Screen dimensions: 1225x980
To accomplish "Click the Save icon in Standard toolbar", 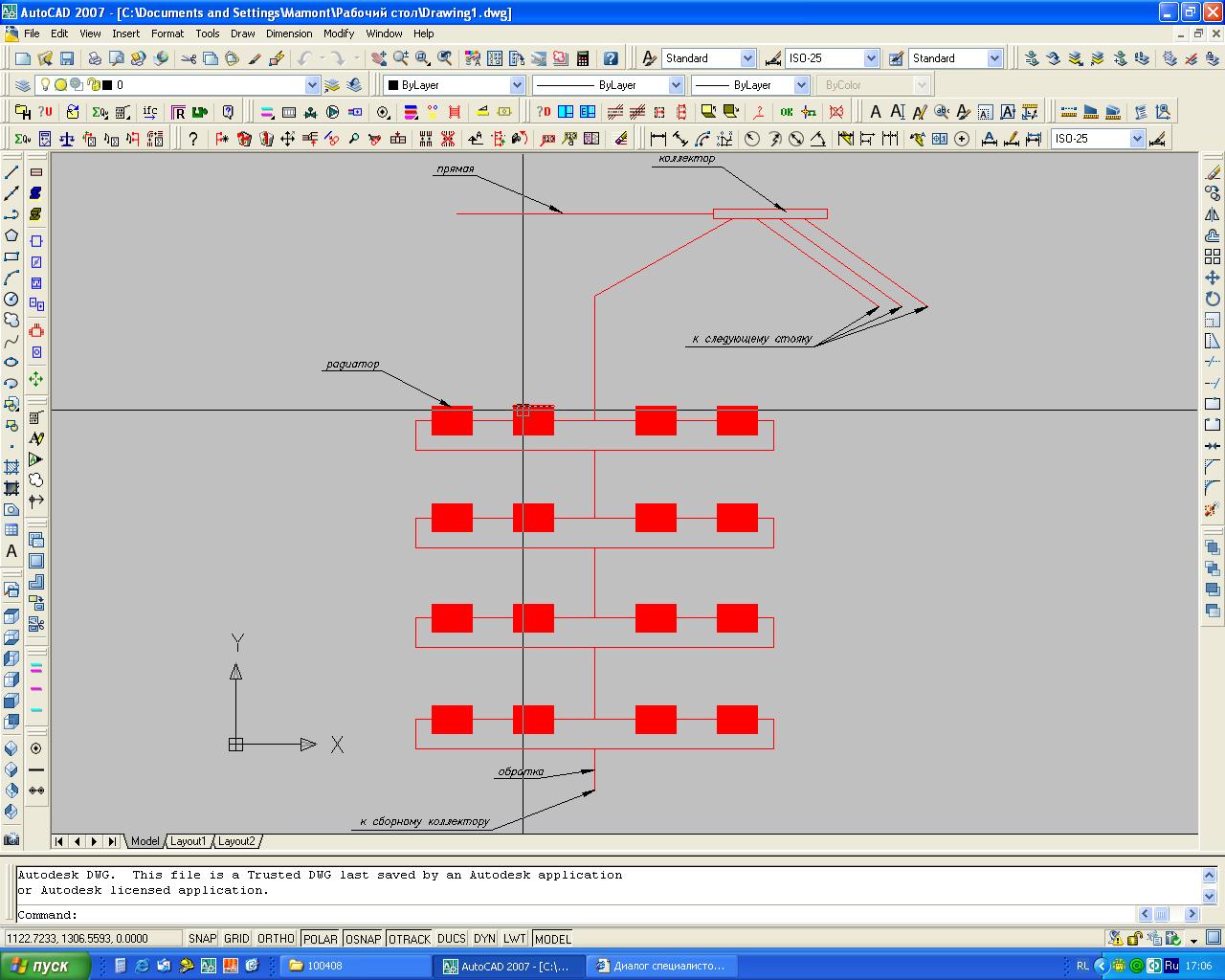I will tap(69, 58).
